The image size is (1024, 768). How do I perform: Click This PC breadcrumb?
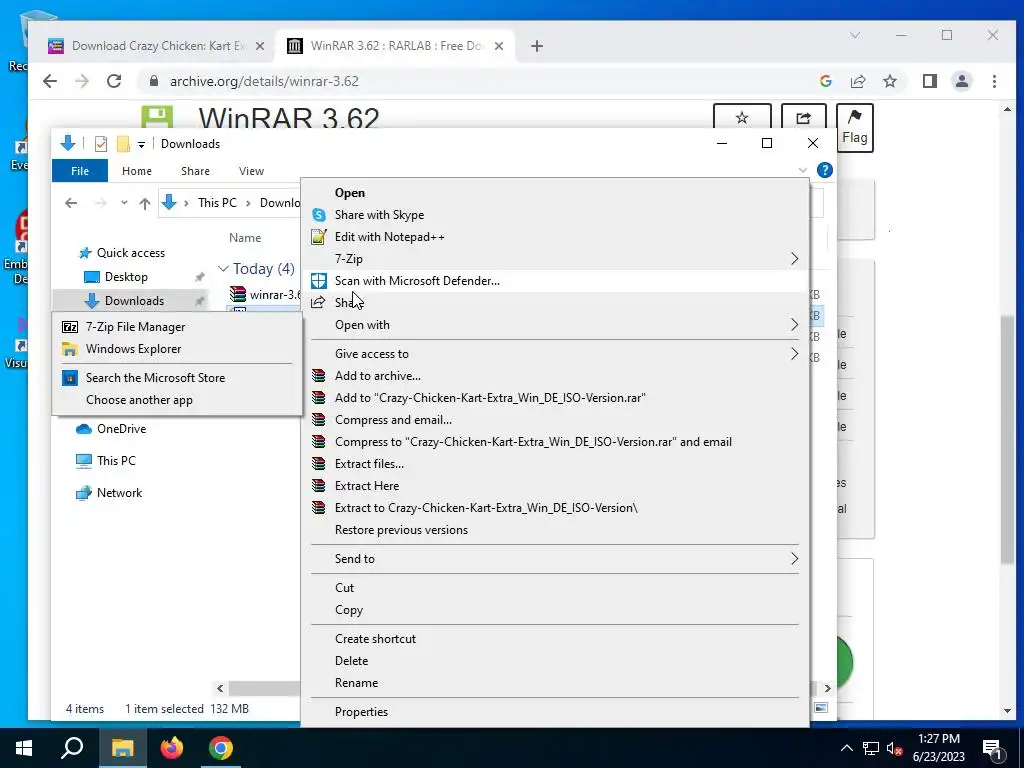(x=217, y=203)
